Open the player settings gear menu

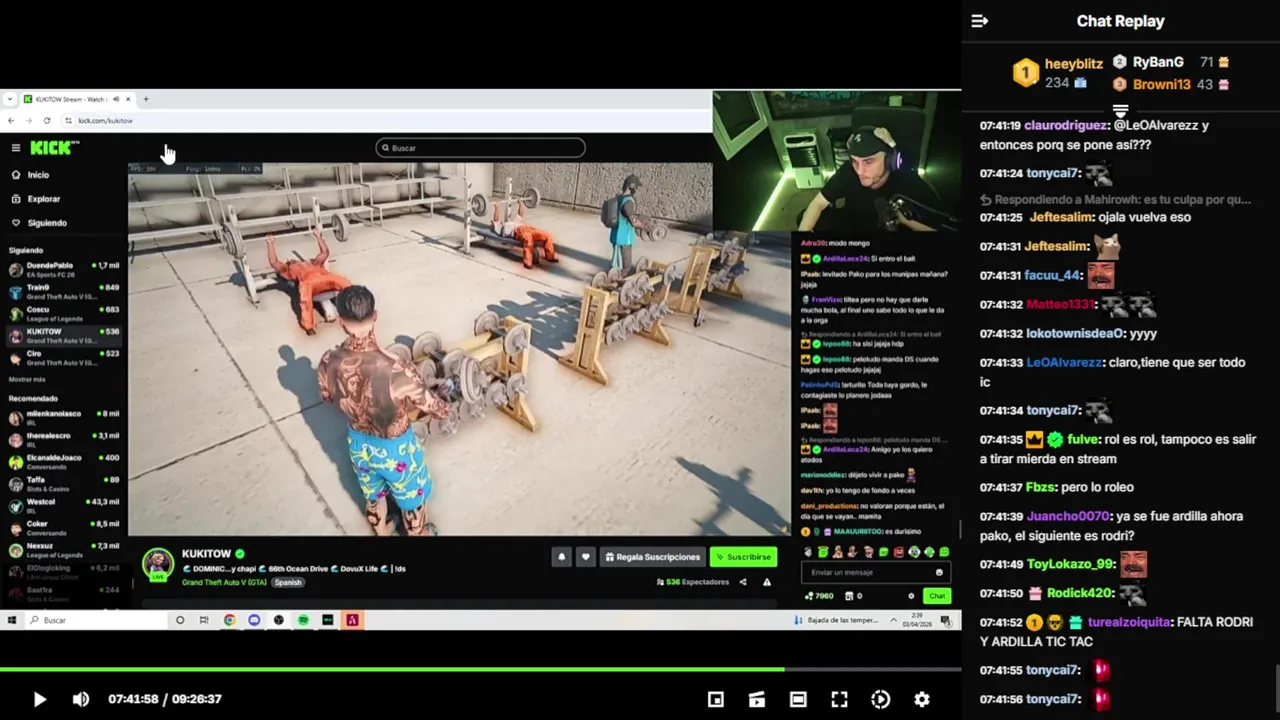pyautogui.click(x=921, y=699)
